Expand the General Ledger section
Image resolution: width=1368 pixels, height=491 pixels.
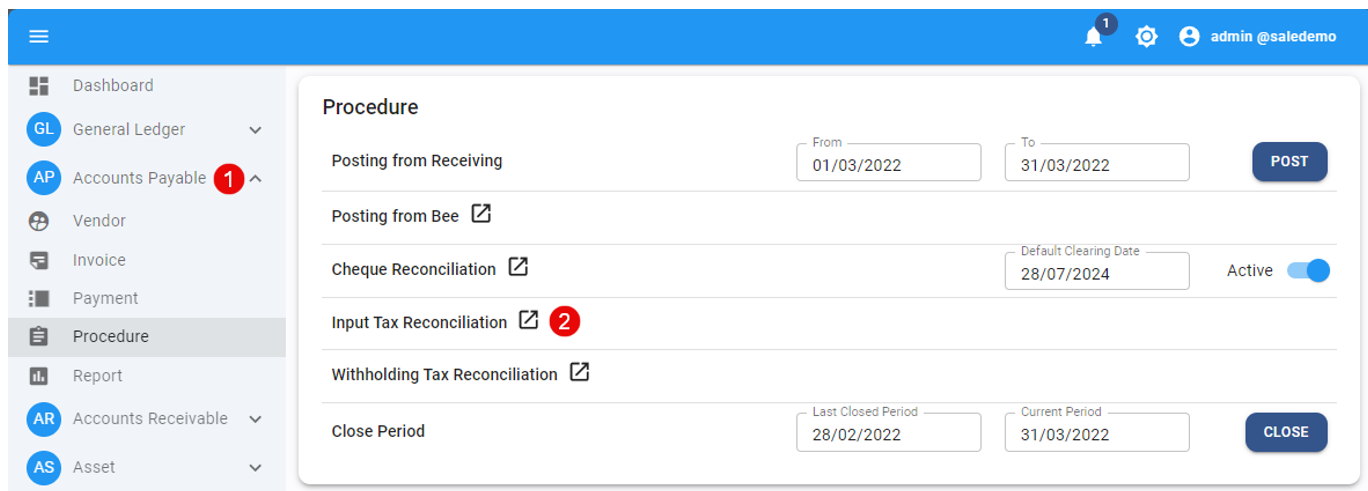(x=255, y=130)
